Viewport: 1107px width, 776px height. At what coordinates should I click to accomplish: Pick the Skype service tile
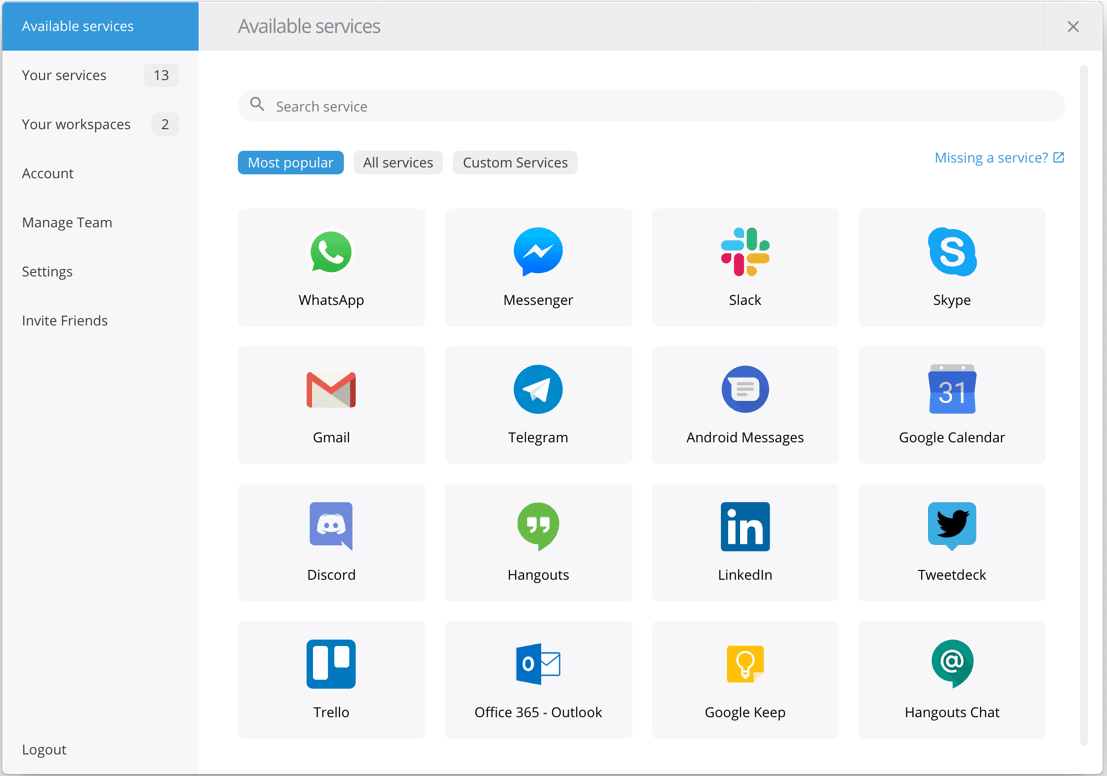click(951, 267)
